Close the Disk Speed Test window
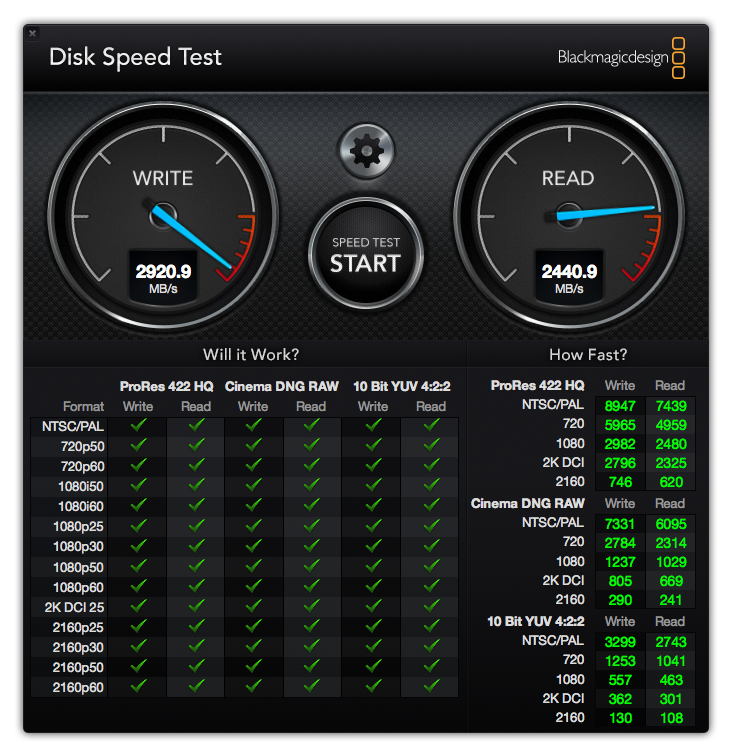 32,33
